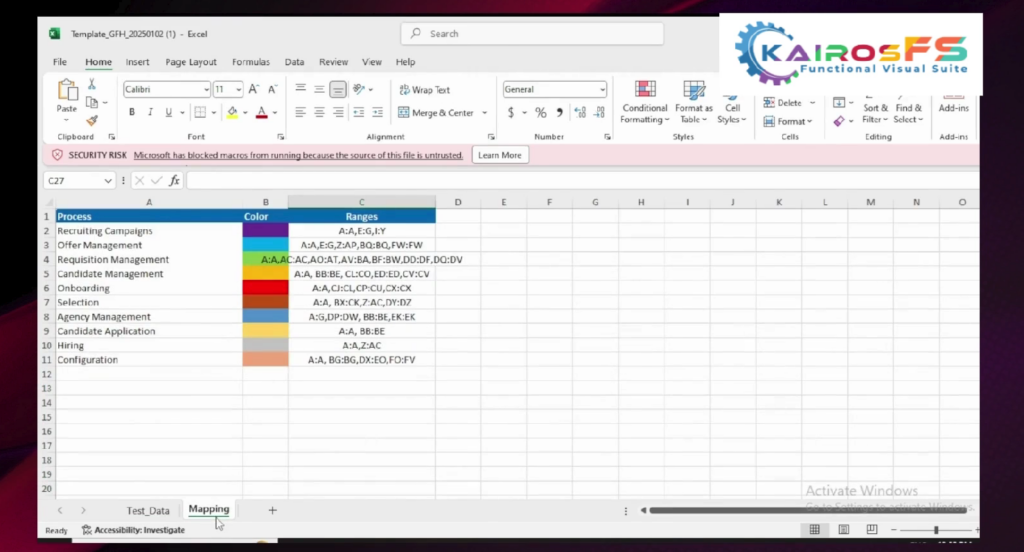Click the Increase Font Size icon

point(254,89)
